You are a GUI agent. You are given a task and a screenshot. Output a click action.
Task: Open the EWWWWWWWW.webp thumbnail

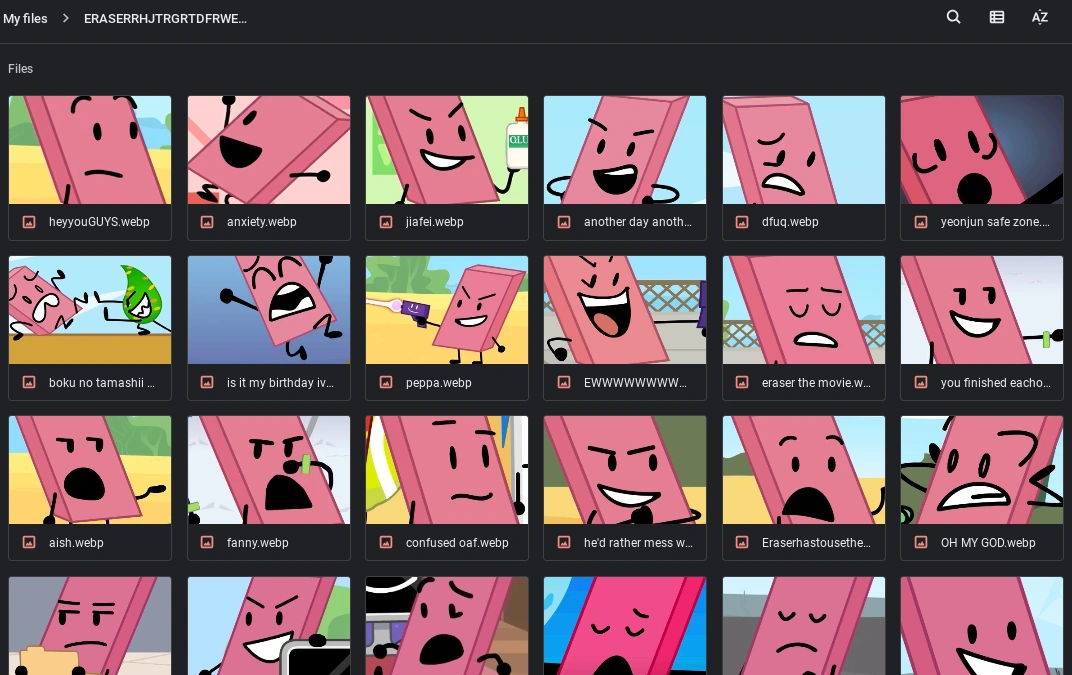624,310
